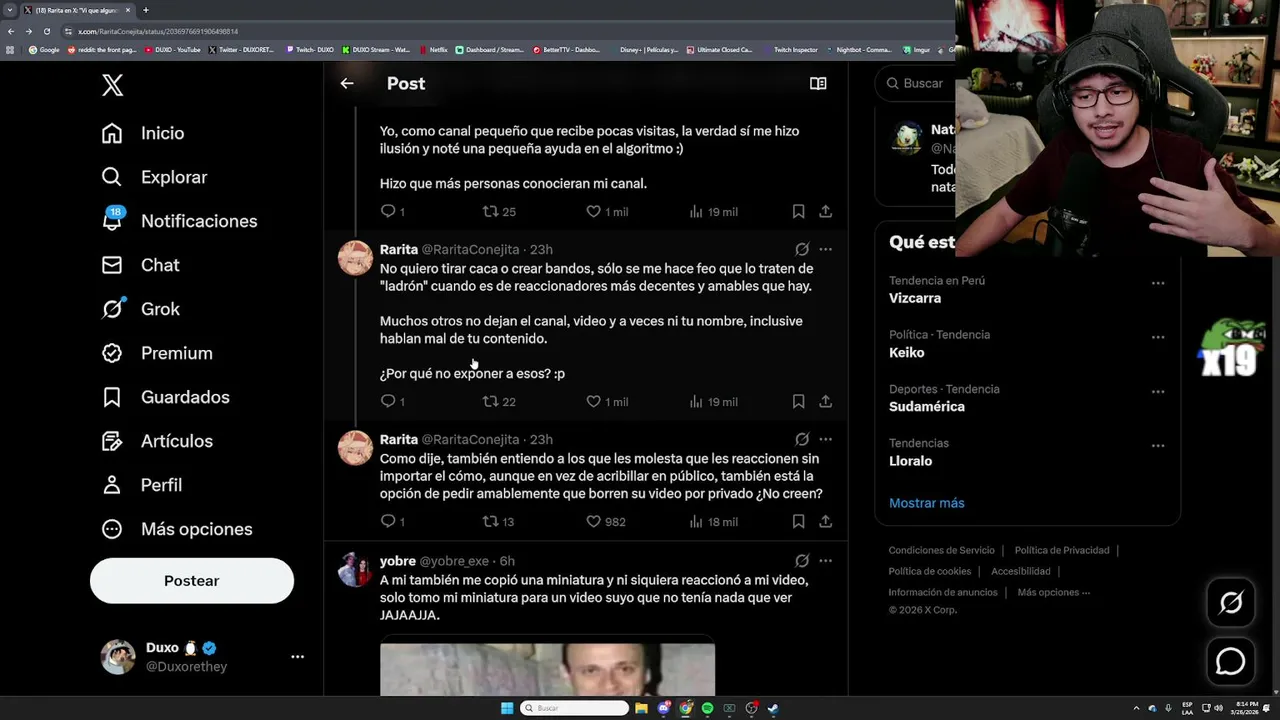Open Grok explain on yobre's tweet
The width and height of the screenshot is (1280, 720).
click(x=802, y=561)
